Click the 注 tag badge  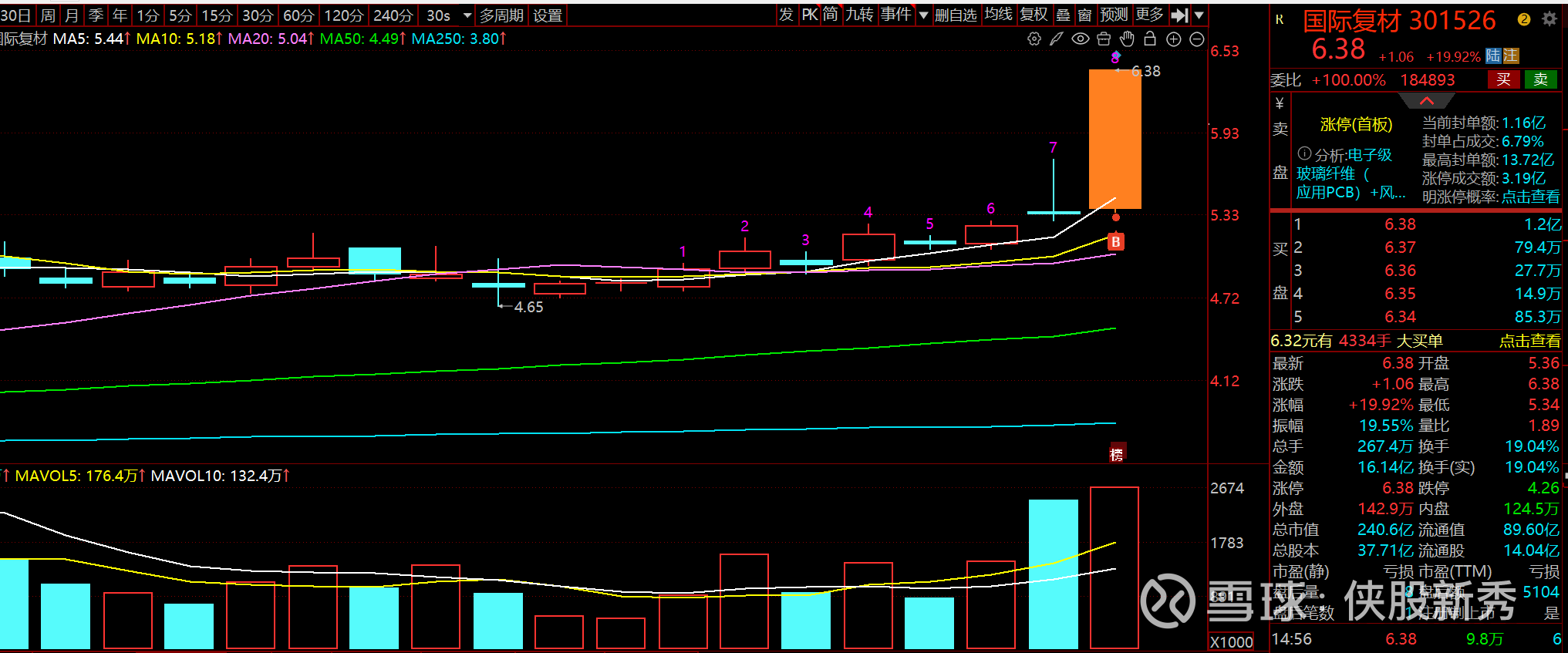point(1510,56)
